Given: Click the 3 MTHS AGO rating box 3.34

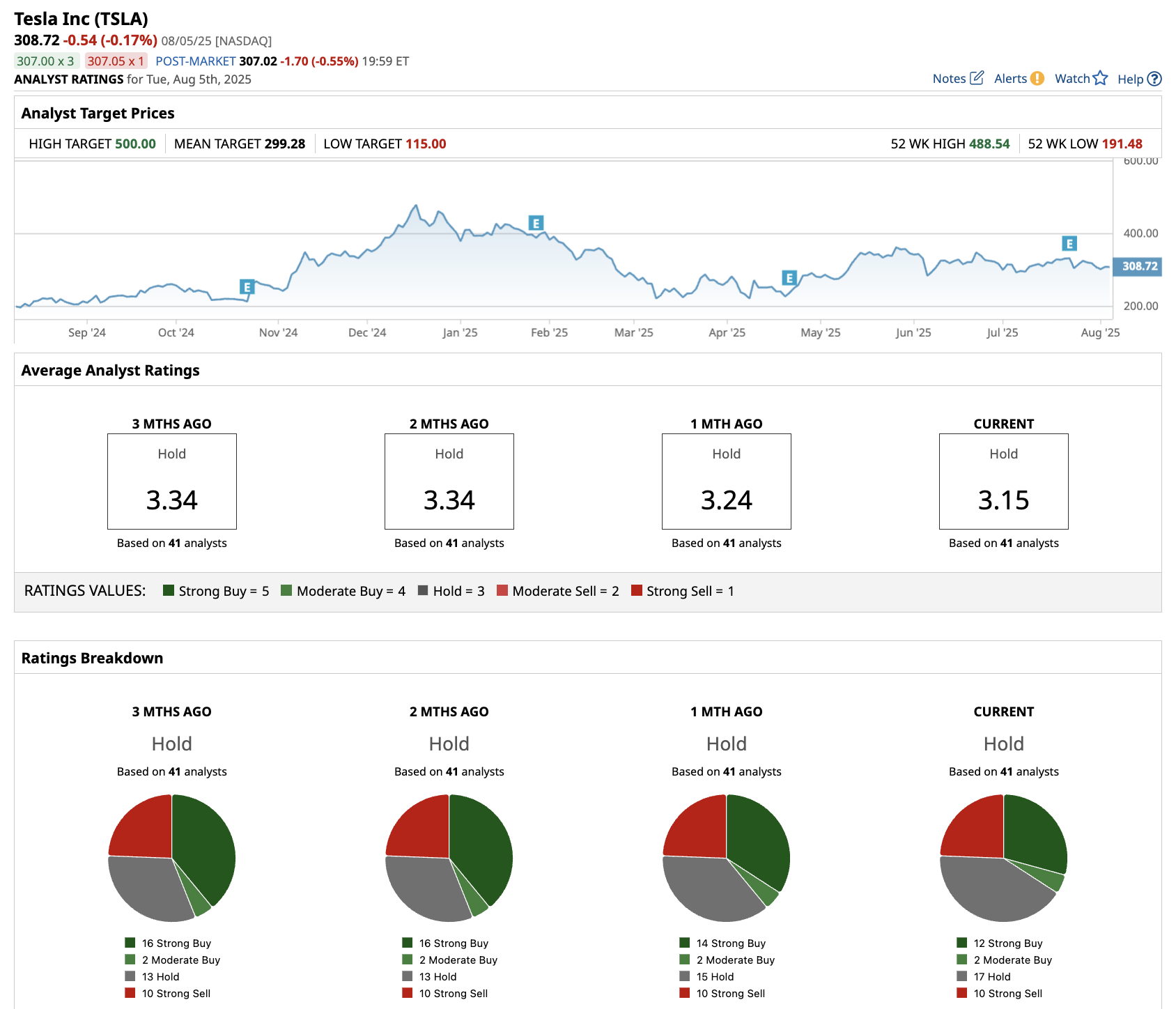Looking at the screenshot, I should pyautogui.click(x=172, y=482).
